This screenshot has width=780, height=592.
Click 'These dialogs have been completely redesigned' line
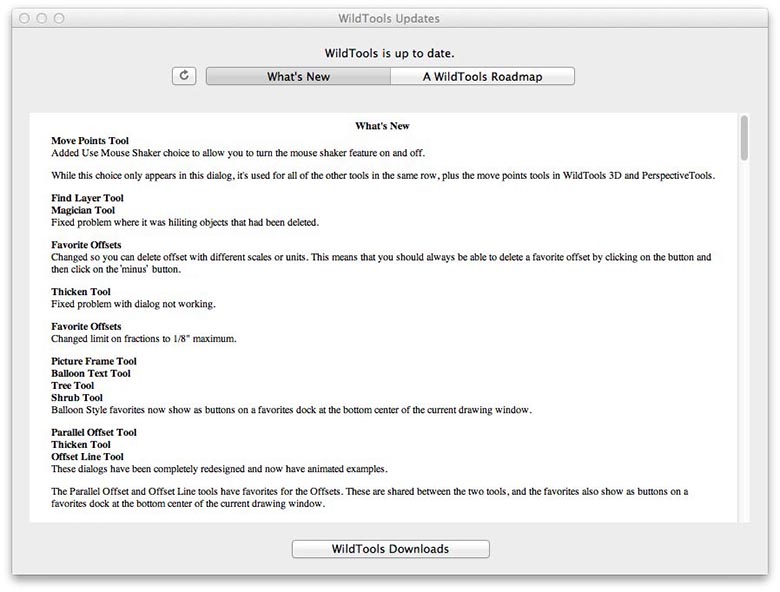(x=219, y=469)
